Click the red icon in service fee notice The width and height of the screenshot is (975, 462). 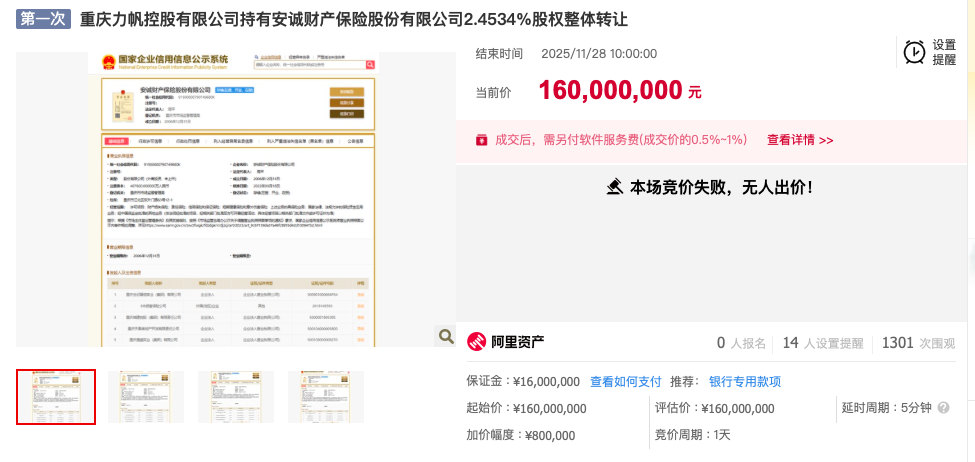(x=481, y=140)
